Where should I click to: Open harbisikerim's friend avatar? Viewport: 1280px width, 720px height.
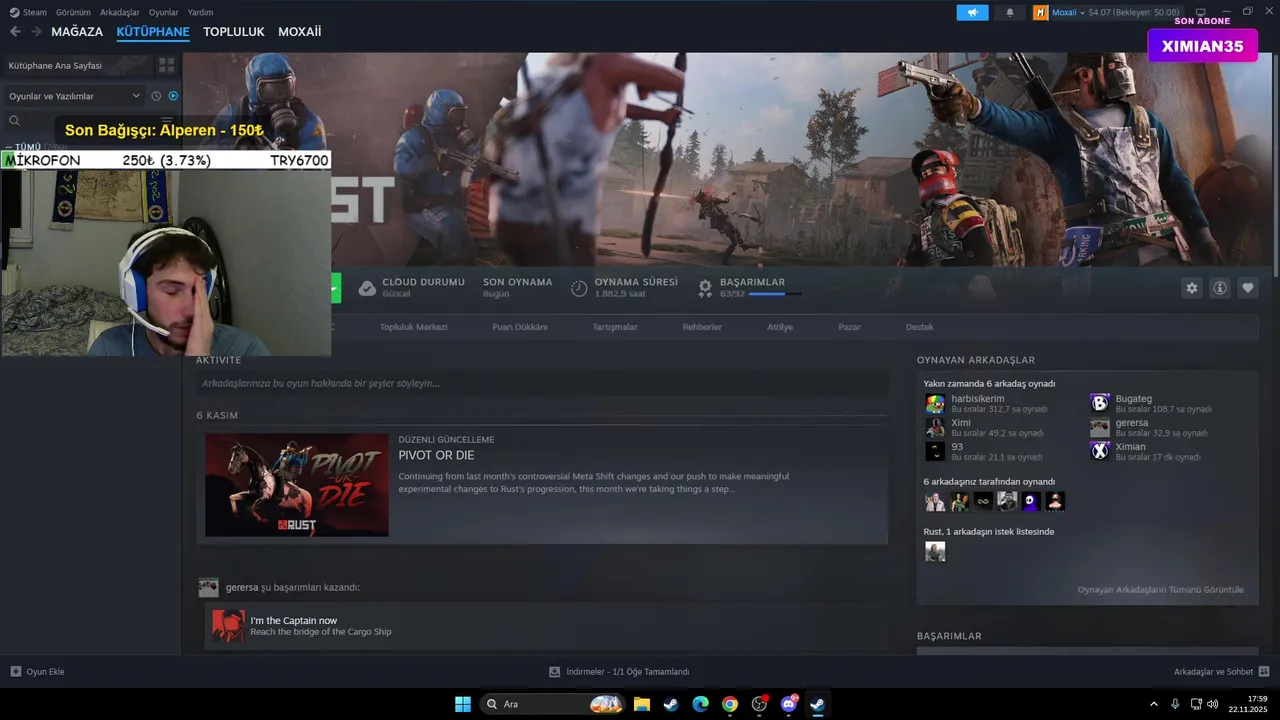[x=935, y=403]
